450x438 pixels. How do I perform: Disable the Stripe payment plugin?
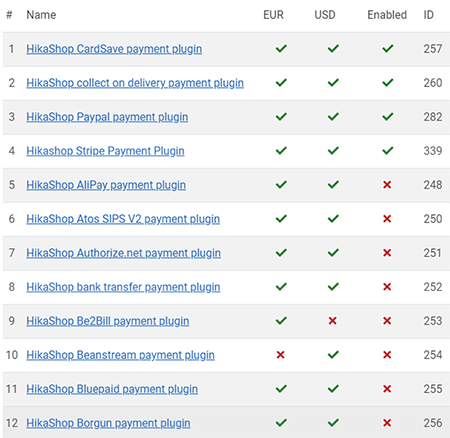pyautogui.click(x=387, y=151)
